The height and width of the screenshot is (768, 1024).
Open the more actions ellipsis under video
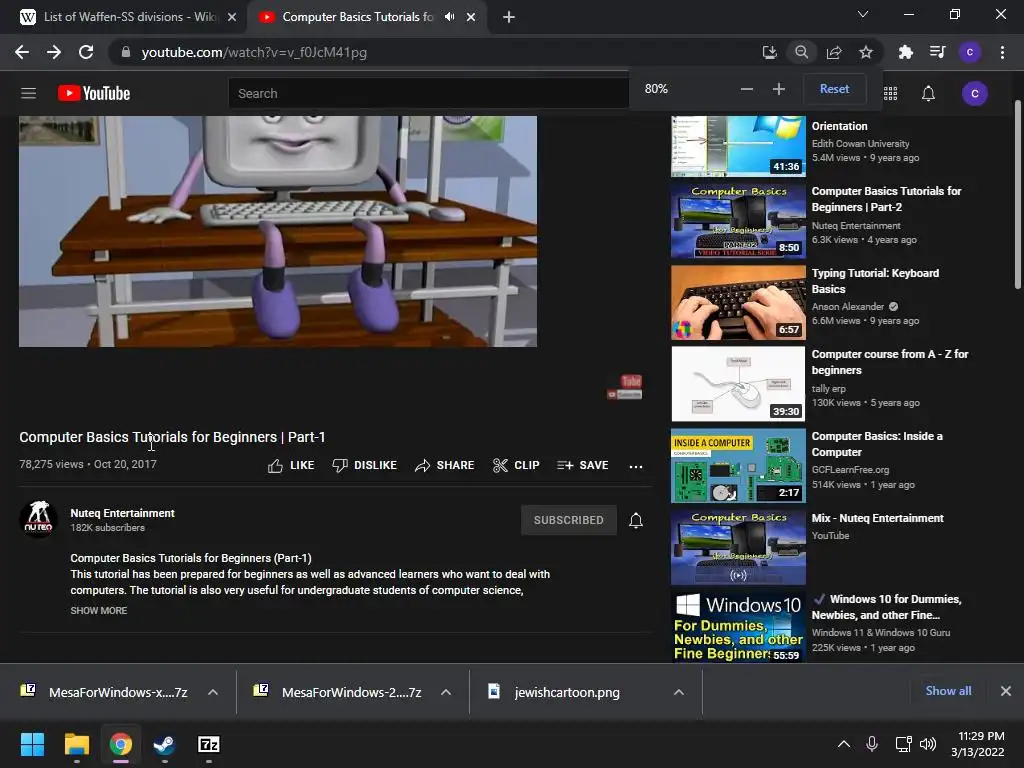635,466
